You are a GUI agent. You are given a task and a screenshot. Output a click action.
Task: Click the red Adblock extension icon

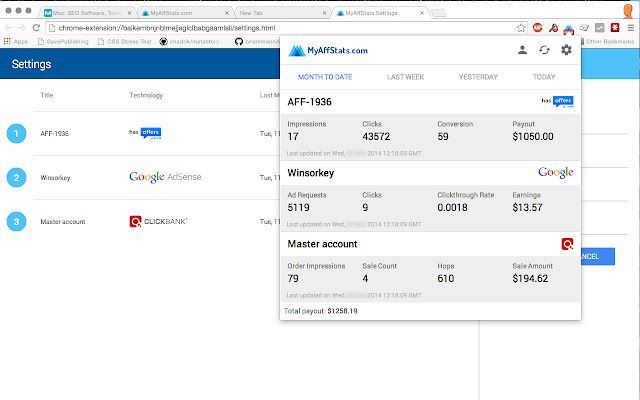click(538, 28)
